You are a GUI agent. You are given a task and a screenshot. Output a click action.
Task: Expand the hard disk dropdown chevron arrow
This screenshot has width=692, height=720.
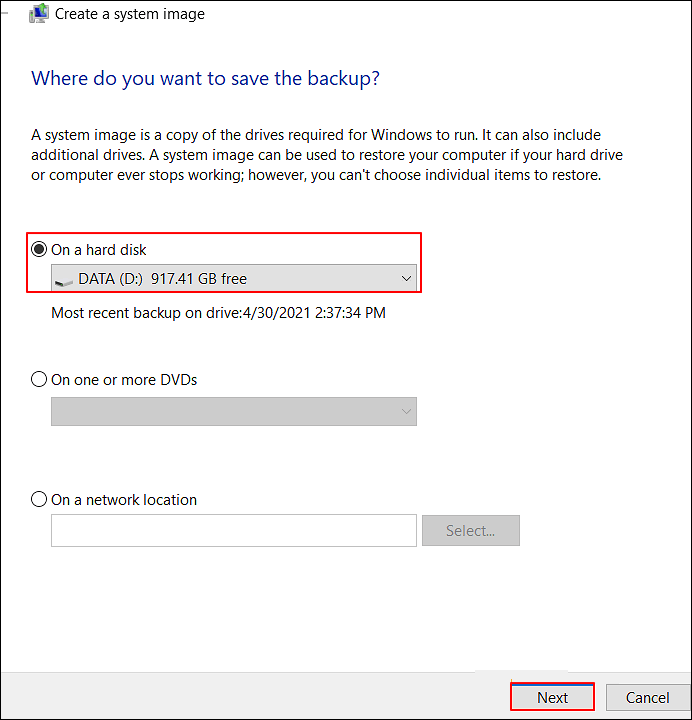[x=406, y=279]
